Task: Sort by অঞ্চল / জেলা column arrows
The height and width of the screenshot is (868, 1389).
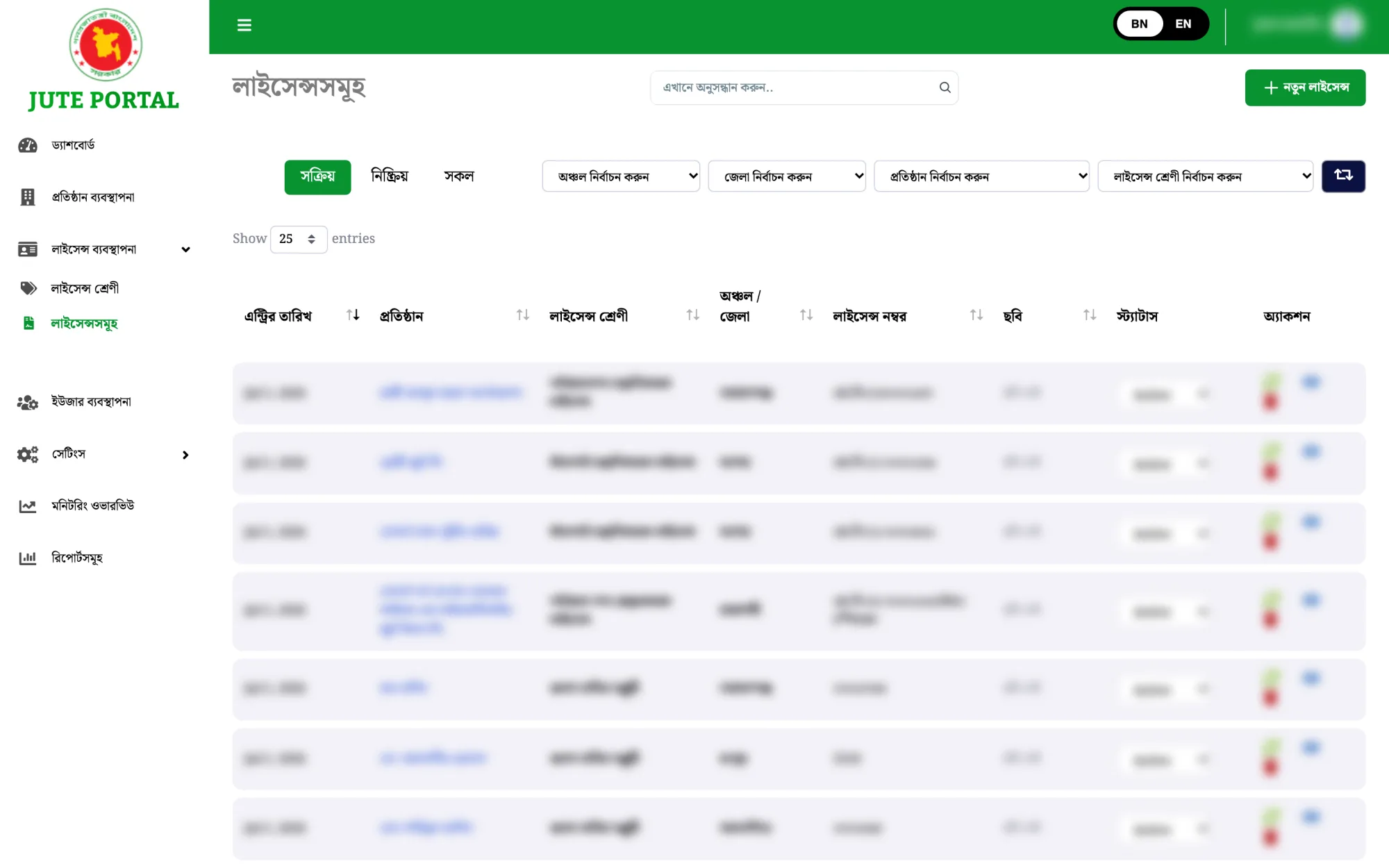Action: pyautogui.click(x=806, y=315)
